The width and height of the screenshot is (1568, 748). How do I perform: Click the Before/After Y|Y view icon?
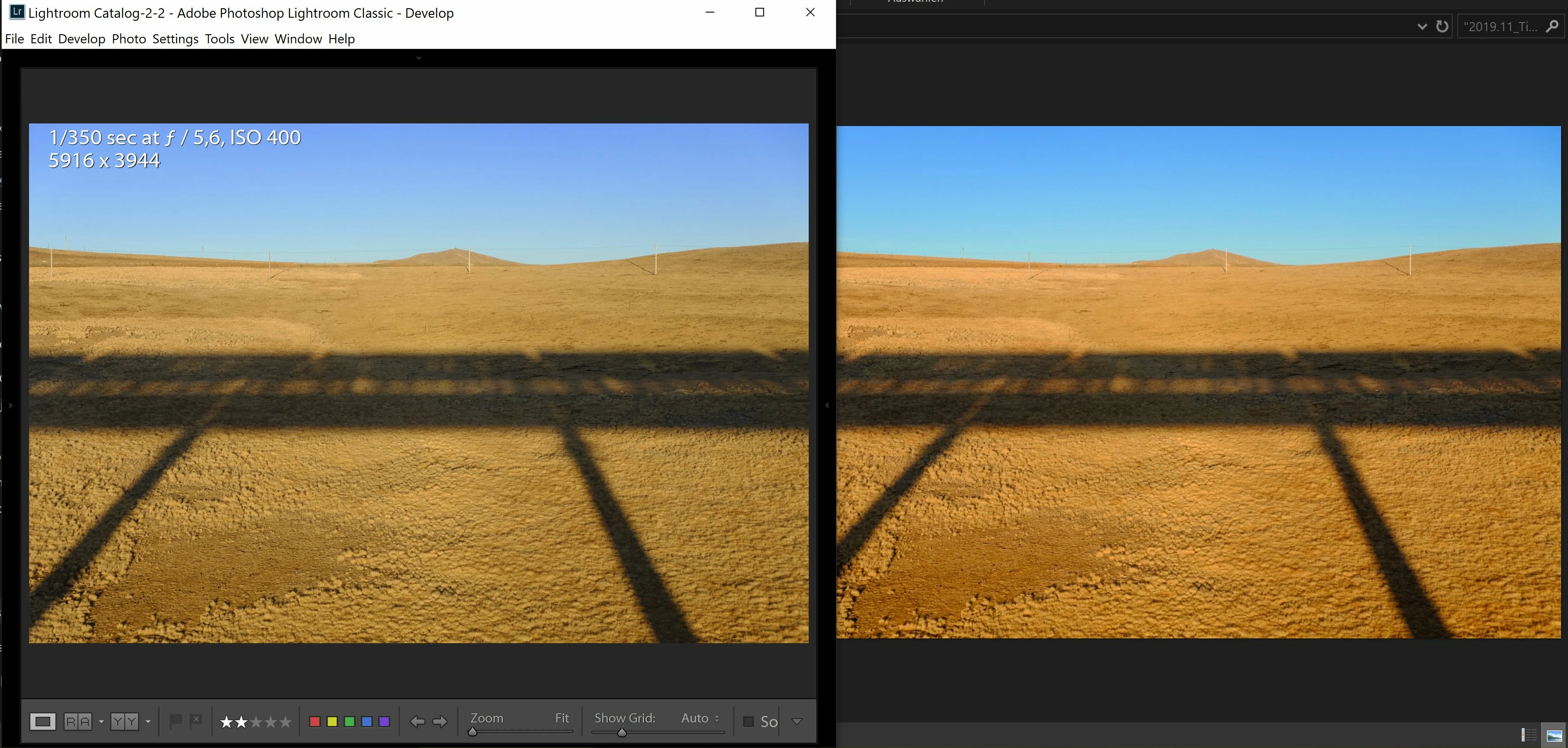124,721
